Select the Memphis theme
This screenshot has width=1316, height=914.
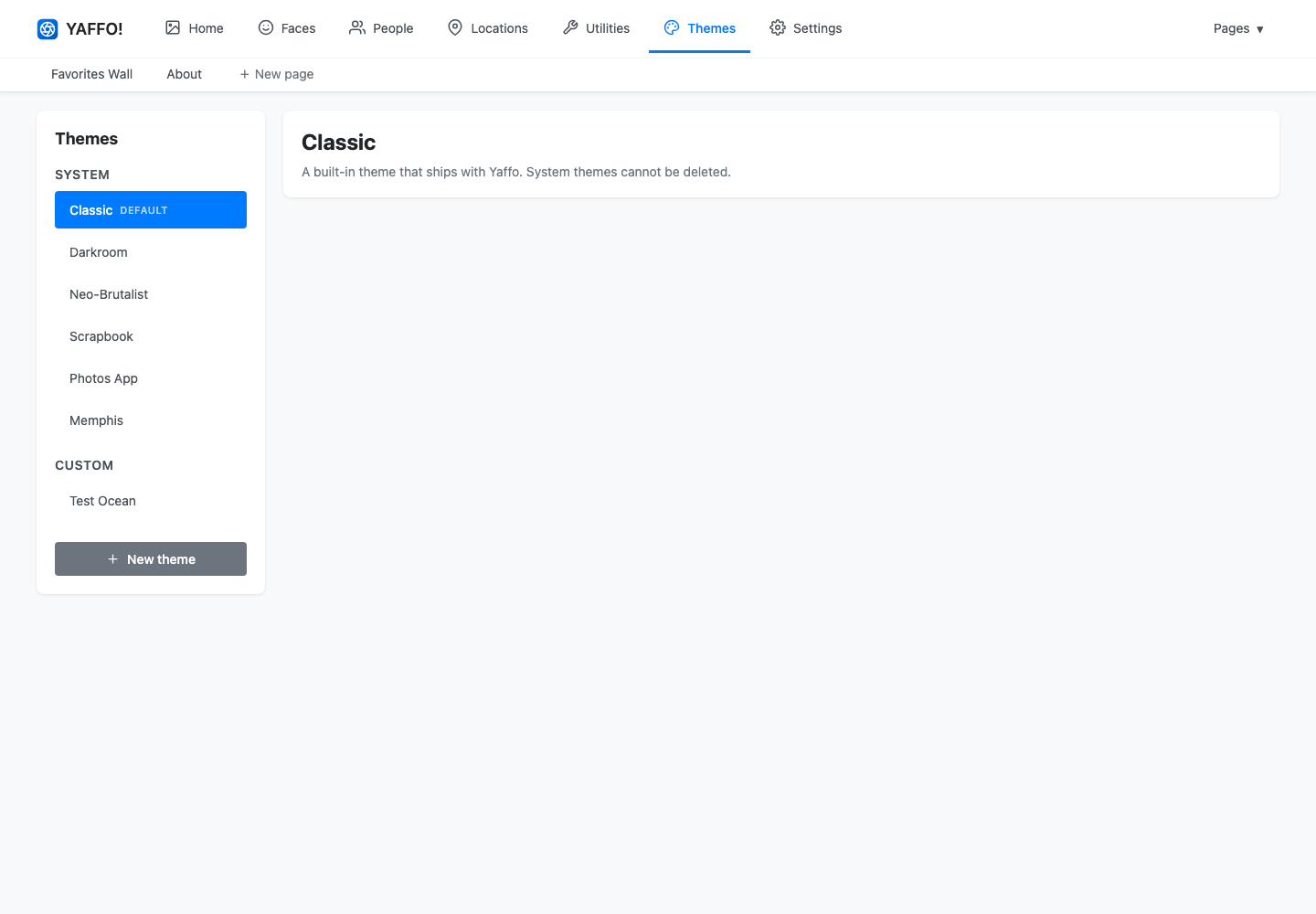151,420
